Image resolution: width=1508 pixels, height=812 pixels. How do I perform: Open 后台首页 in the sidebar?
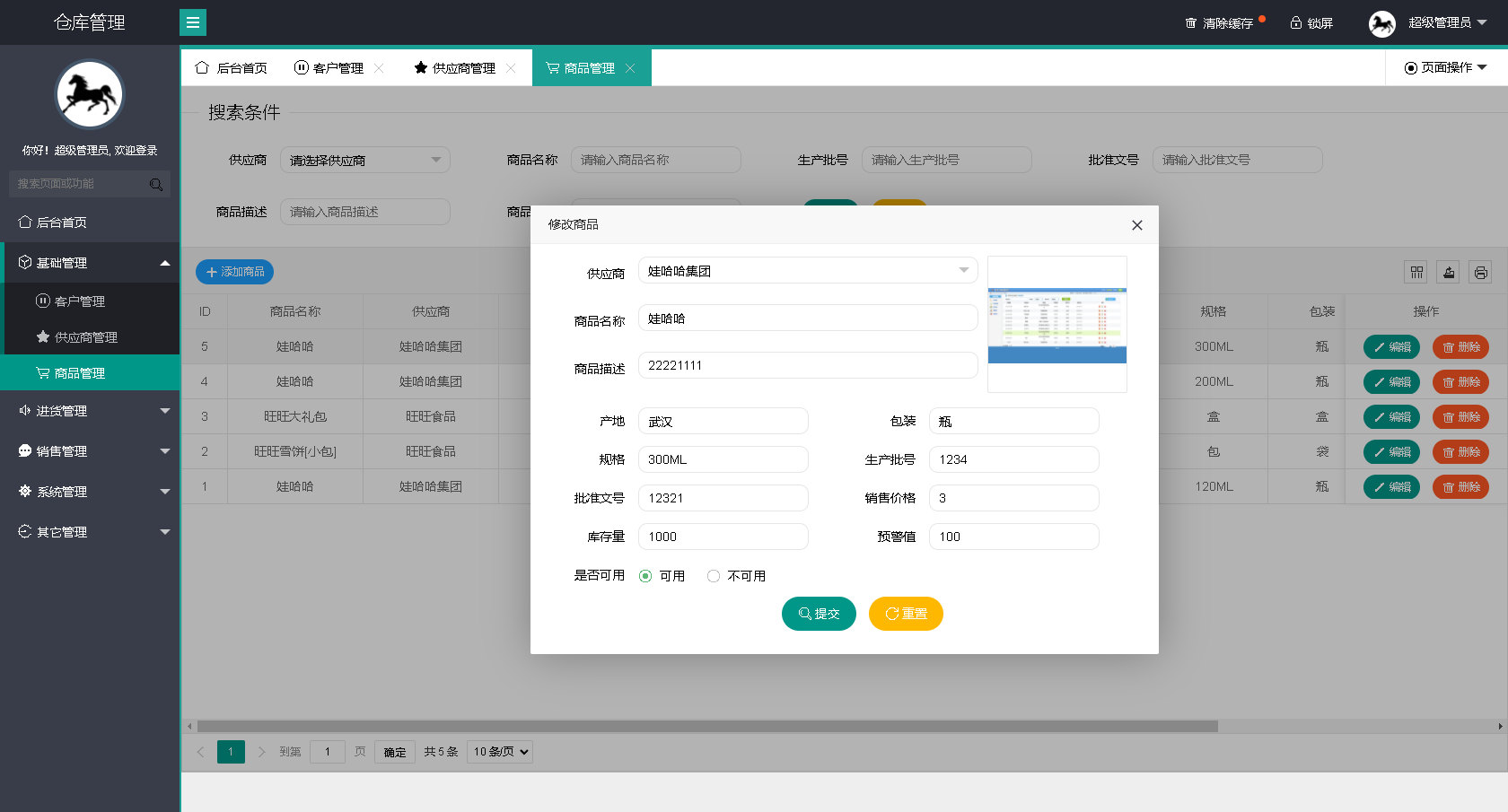click(x=90, y=223)
